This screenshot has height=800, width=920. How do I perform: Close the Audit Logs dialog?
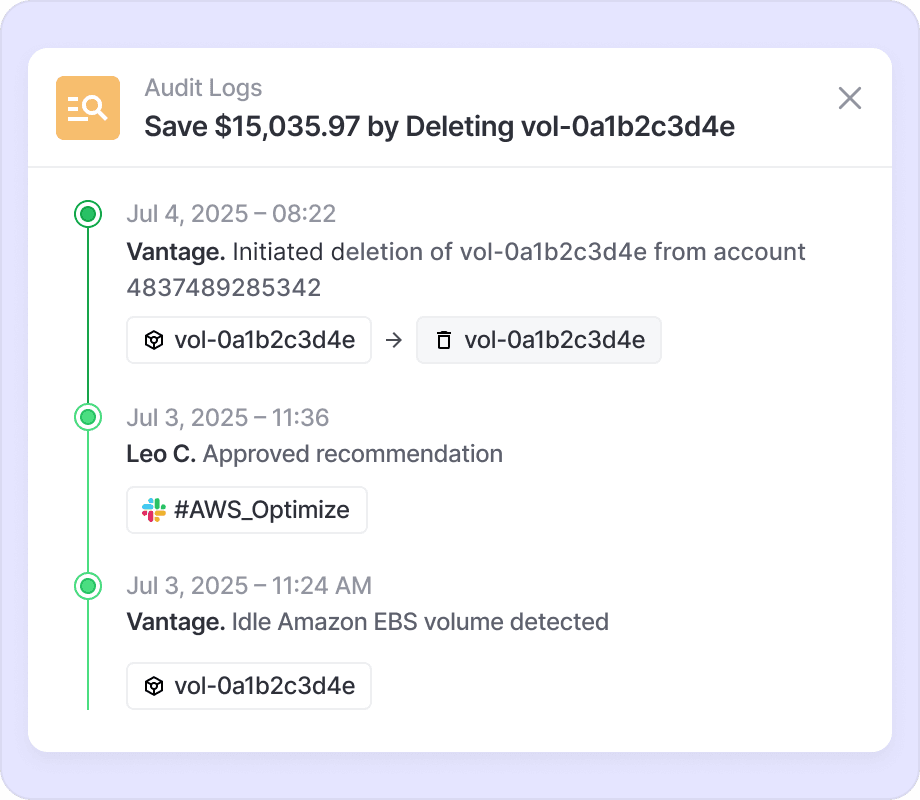click(x=849, y=98)
